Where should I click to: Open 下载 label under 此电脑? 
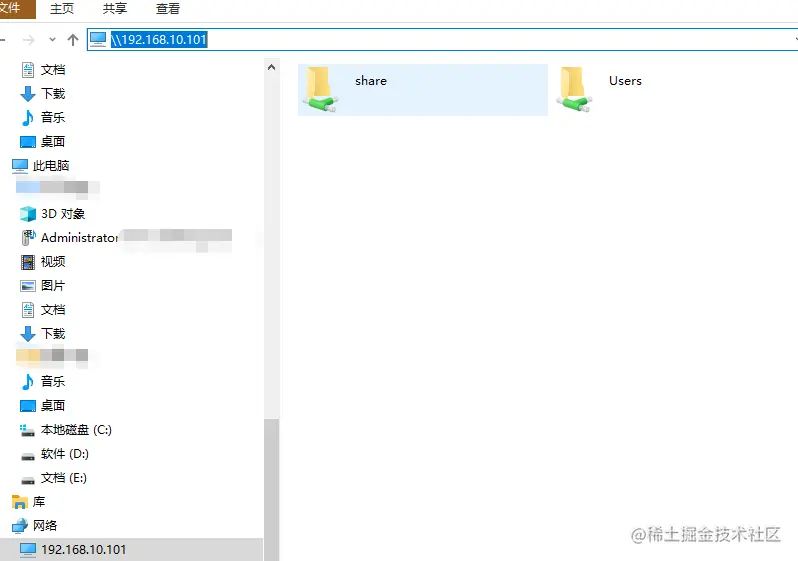(53, 334)
